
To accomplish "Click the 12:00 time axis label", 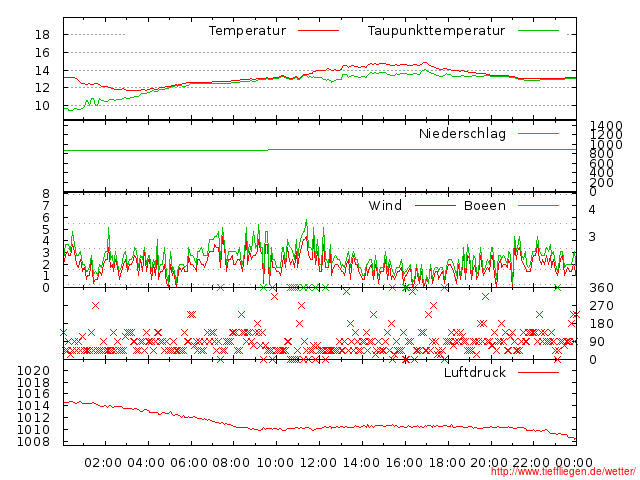I will point(318,462).
